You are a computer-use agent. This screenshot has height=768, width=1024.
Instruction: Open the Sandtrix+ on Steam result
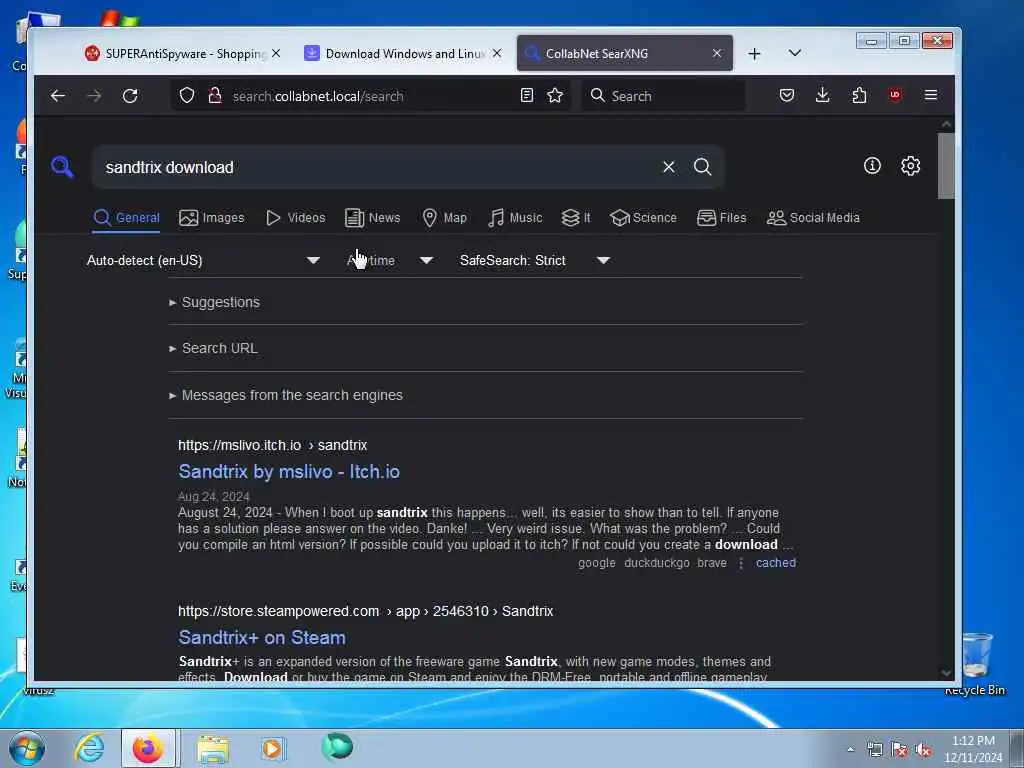click(x=262, y=637)
